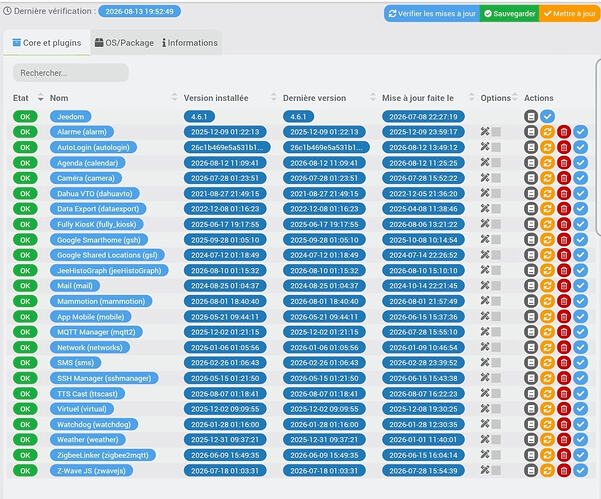Screen dimensions: 601x499
Task: Click the page vertical scrollbar
Action: pyautogui.click(x=598, y=146)
